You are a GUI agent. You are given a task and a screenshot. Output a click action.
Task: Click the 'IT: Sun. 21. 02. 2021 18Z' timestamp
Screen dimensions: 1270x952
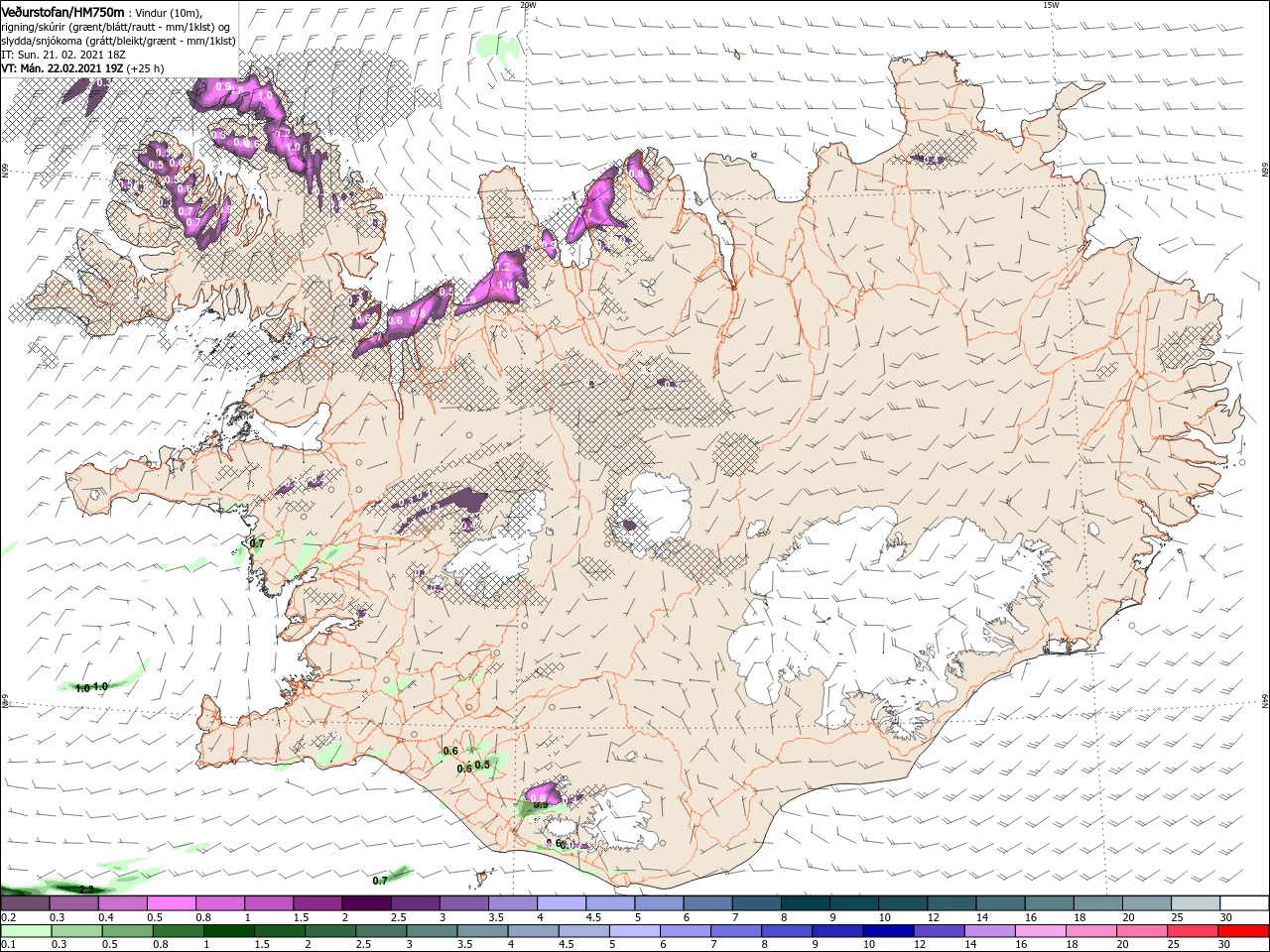click(x=63, y=55)
